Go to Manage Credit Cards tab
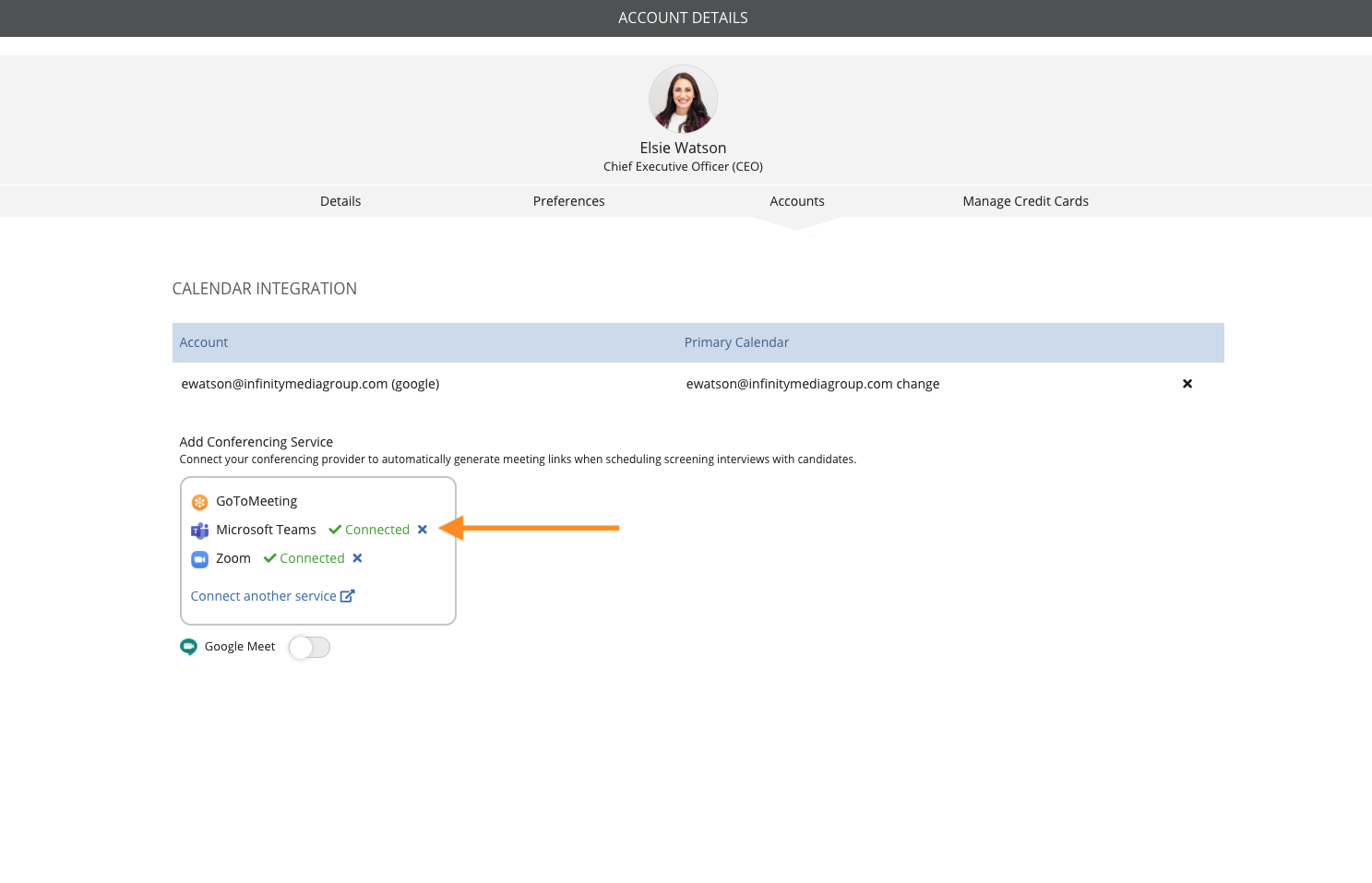The width and height of the screenshot is (1372, 883). pyautogui.click(x=1025, y=201)
